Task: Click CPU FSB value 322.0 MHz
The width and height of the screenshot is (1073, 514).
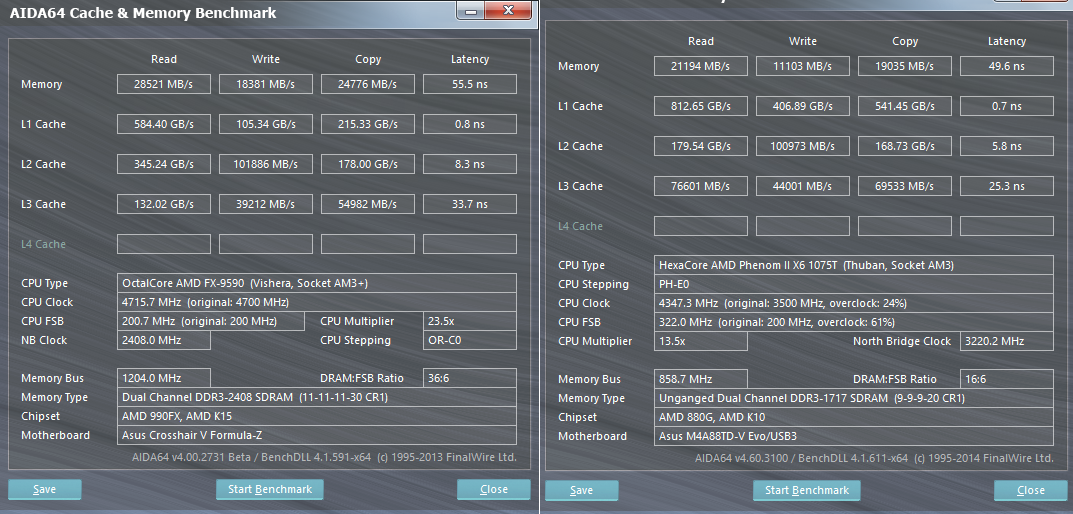Action: tap(854, 322)
